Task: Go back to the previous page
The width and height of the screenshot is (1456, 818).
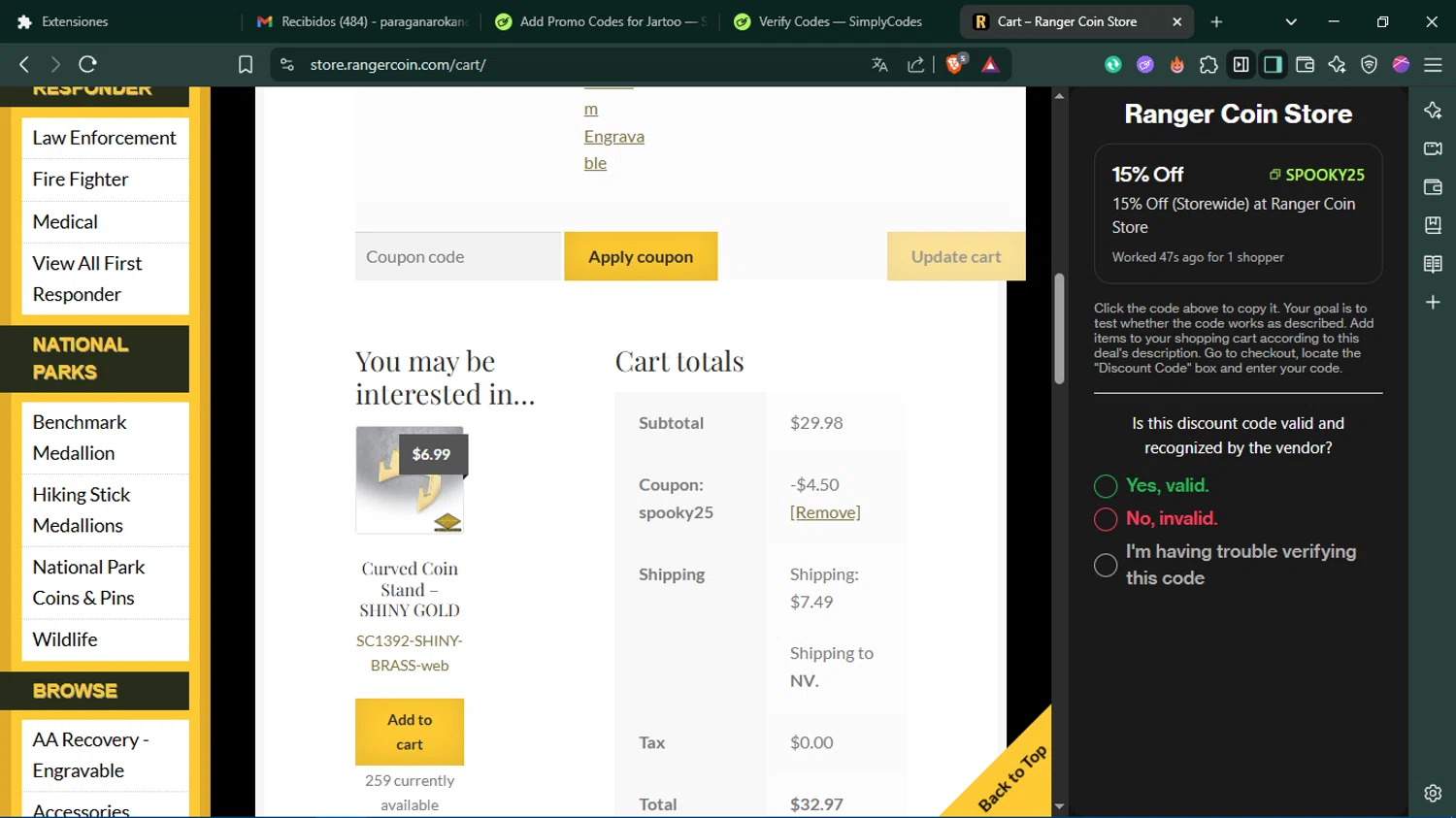Action: tap(24, 64)
